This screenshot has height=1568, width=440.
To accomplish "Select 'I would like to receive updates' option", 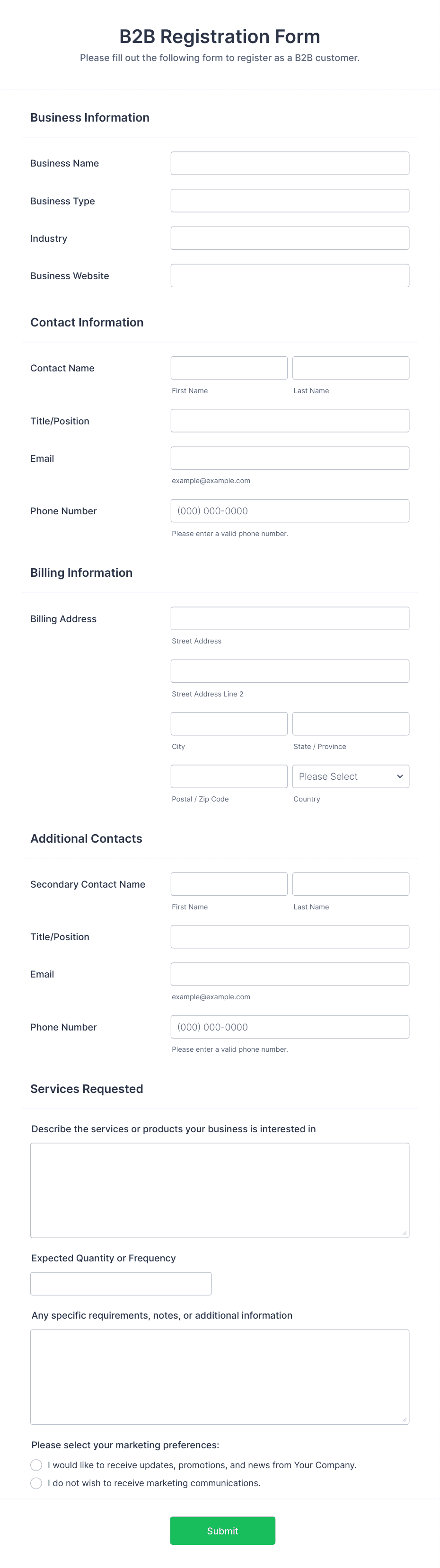I will pyautogui.click(x=36, y=1464).
